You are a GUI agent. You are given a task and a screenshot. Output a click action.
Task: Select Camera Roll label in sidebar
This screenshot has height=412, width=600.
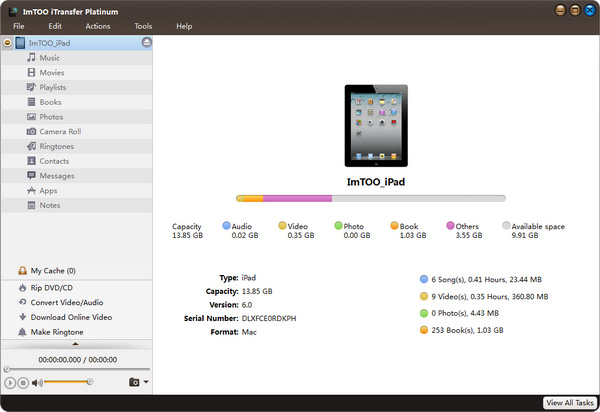point(60,132)
